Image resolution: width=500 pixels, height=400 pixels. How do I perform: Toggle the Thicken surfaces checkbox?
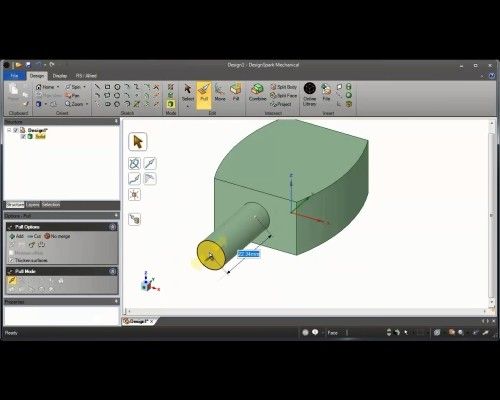tap(12, 260)
